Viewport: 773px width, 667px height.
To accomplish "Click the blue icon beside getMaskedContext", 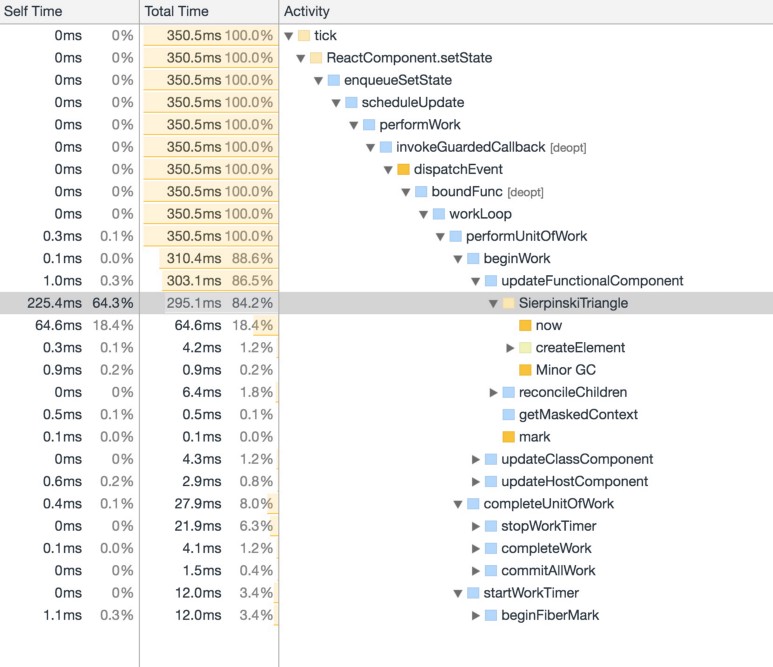I will [508, 414].
